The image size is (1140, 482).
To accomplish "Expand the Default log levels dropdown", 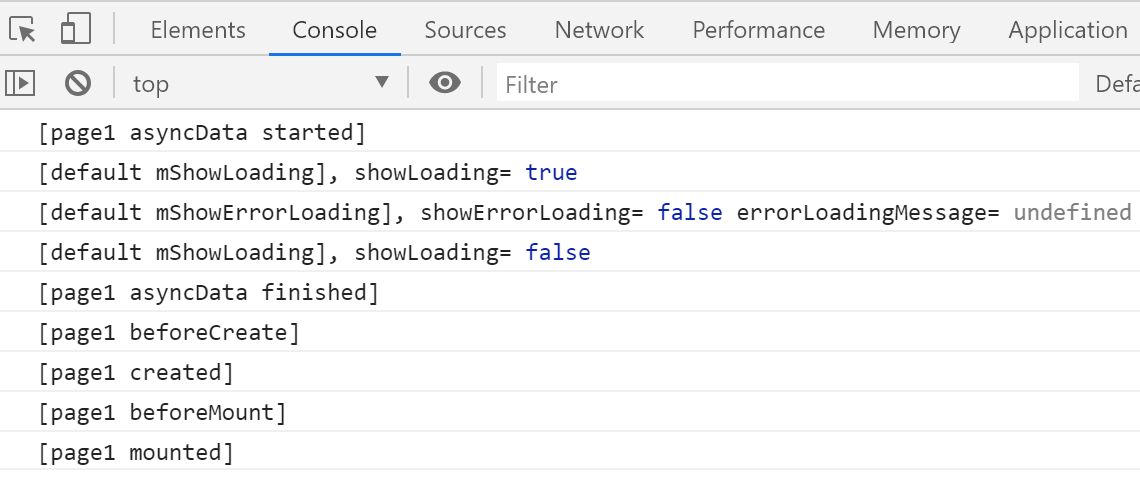I will [1116, 83].
